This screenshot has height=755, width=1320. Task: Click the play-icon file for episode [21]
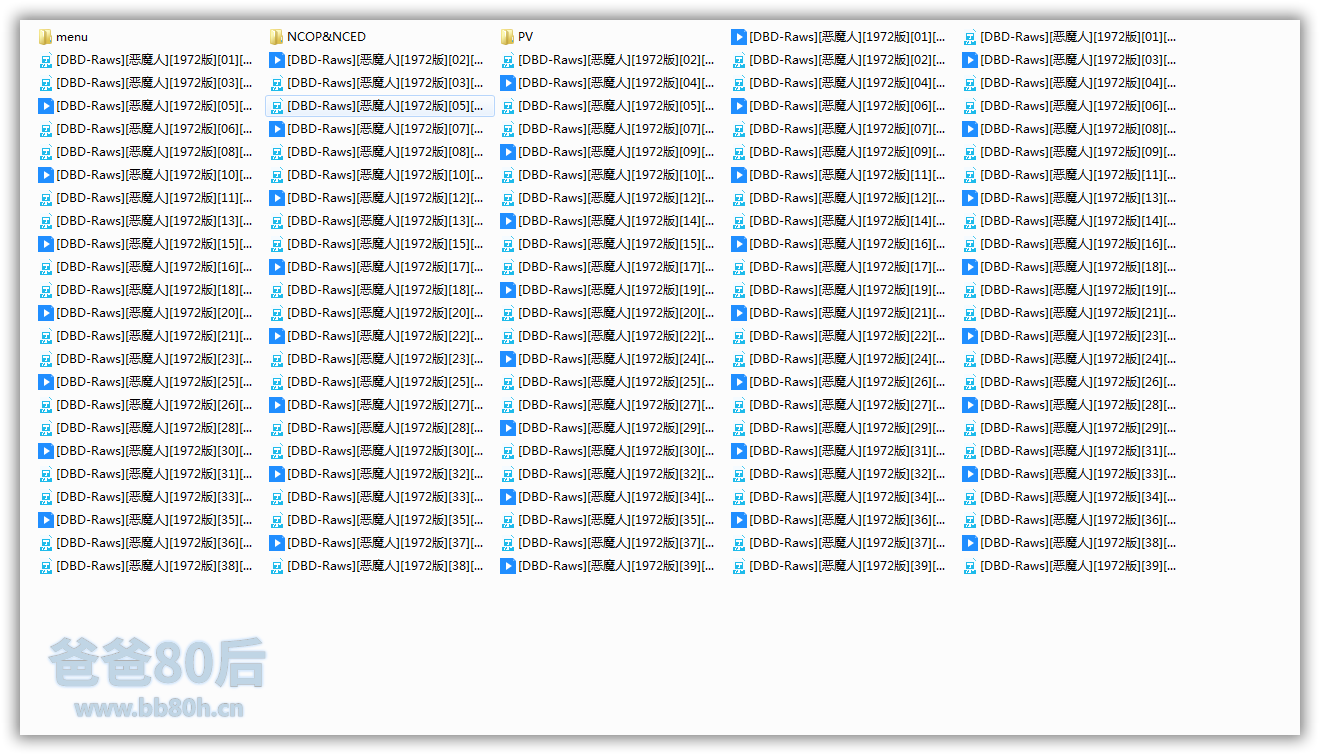tap(839, 313)
